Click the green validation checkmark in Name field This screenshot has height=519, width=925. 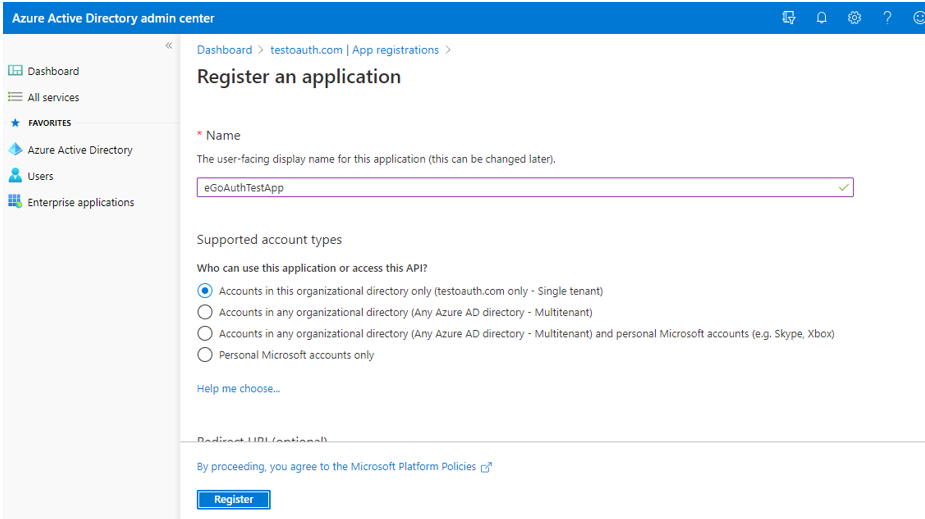coord(844,188)
